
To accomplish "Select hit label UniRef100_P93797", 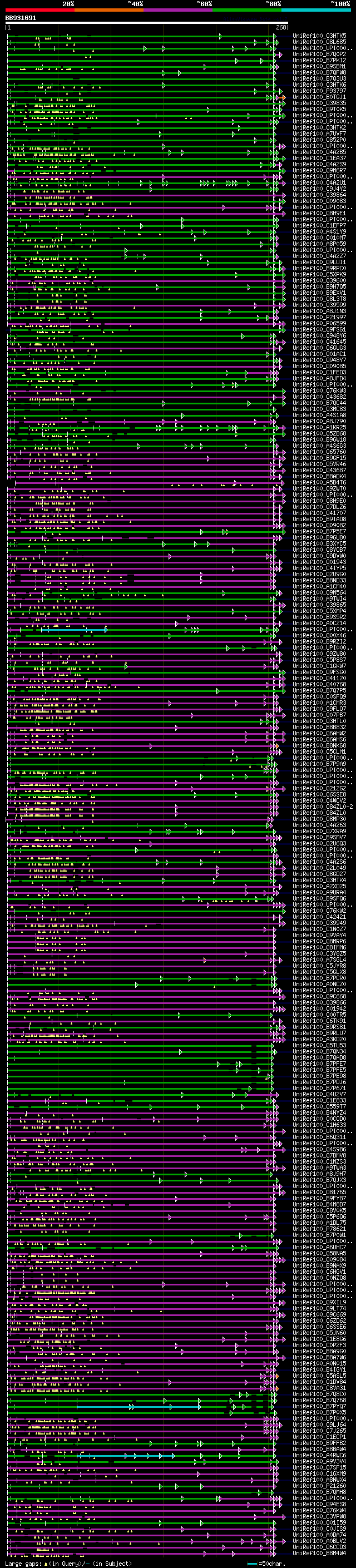I will coord(319,91).
